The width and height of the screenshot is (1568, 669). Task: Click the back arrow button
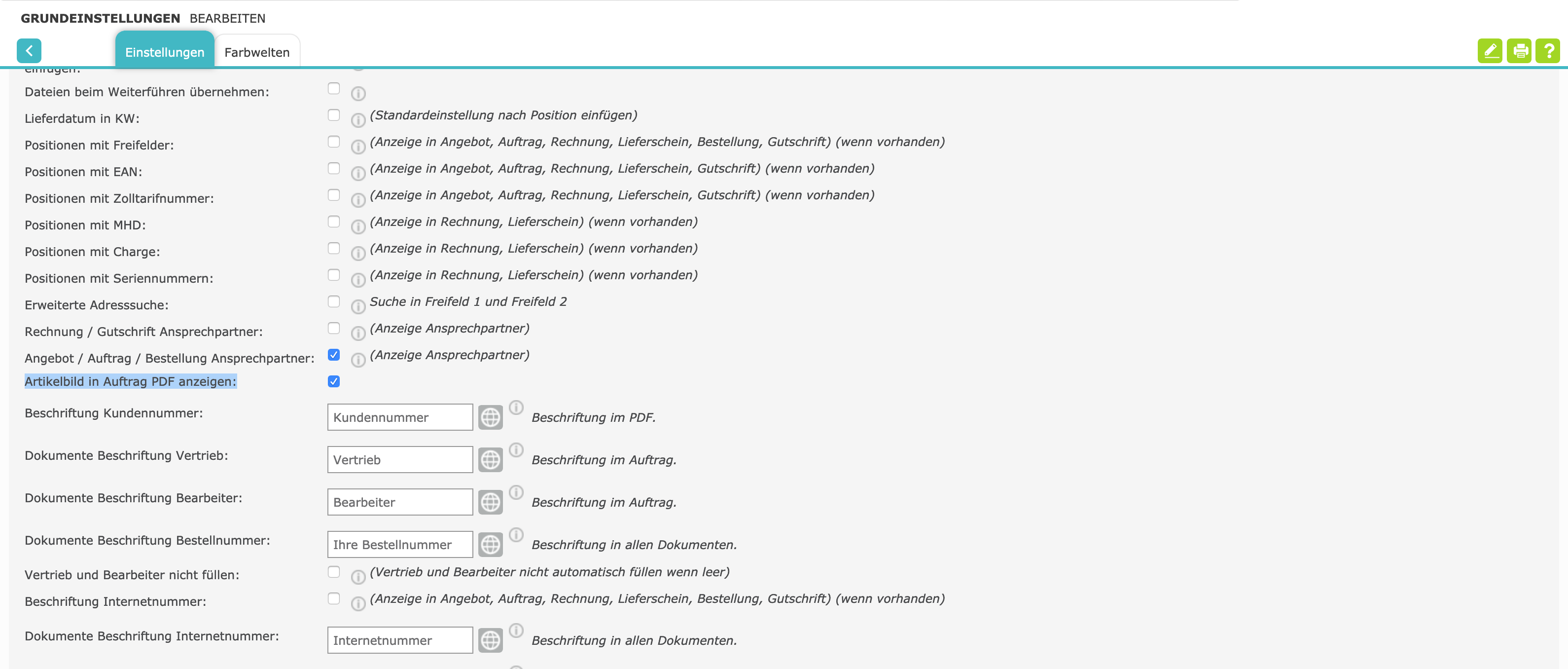coord(29,51)
